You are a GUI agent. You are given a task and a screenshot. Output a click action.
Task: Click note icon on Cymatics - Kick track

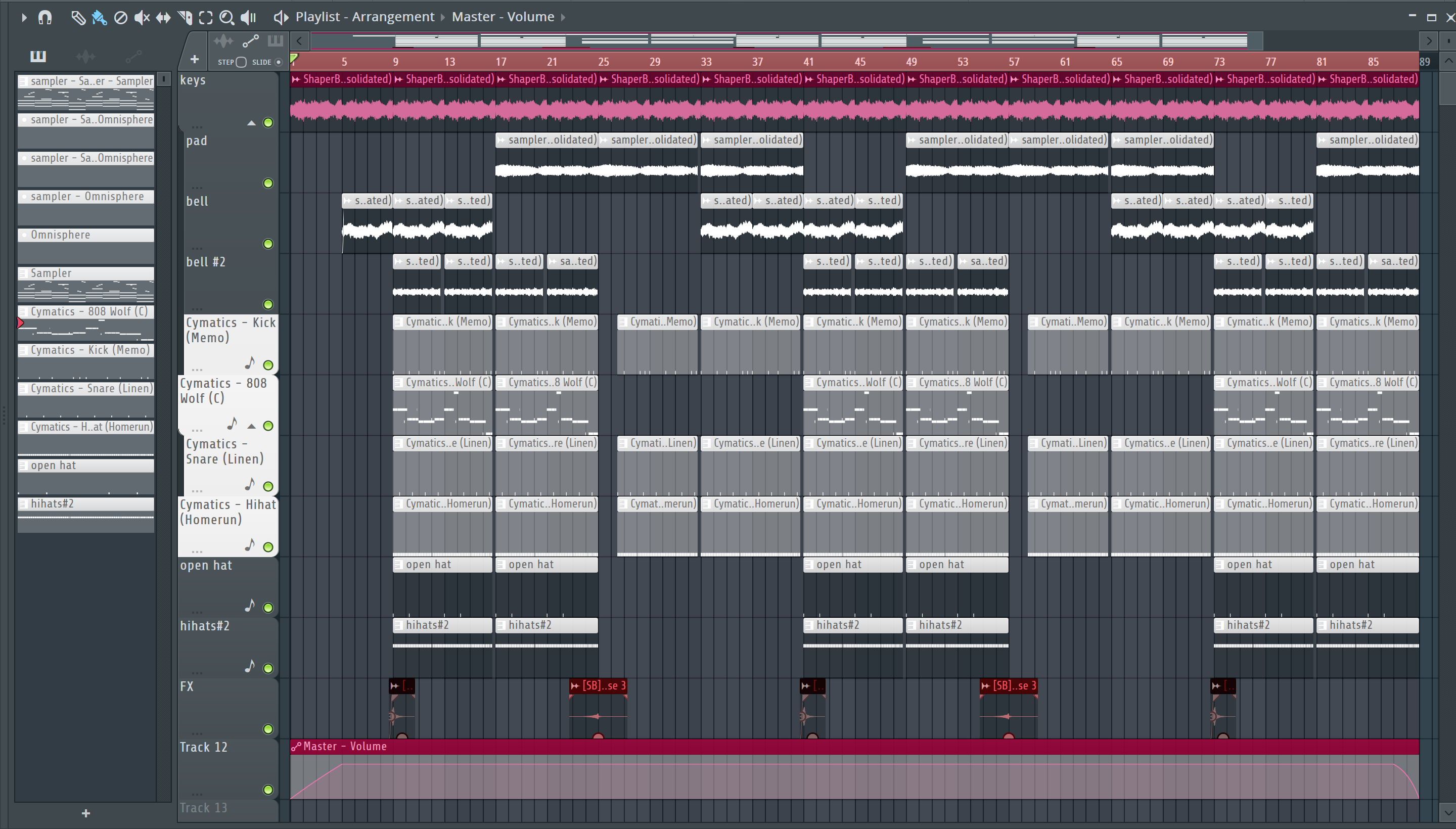249,363
